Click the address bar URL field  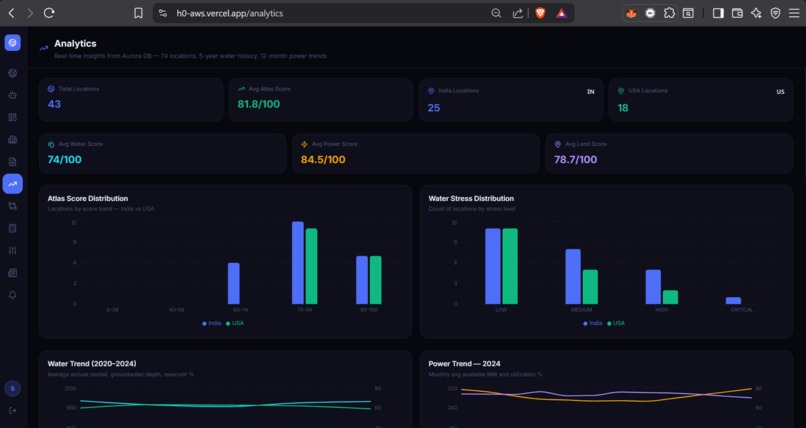point(329,13)
